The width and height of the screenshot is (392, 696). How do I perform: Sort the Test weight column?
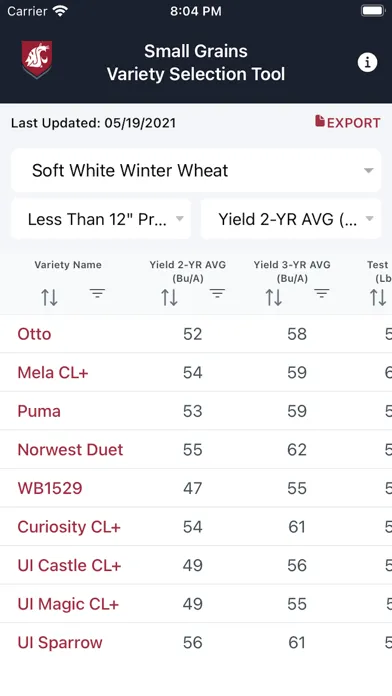tap(378, 297)
